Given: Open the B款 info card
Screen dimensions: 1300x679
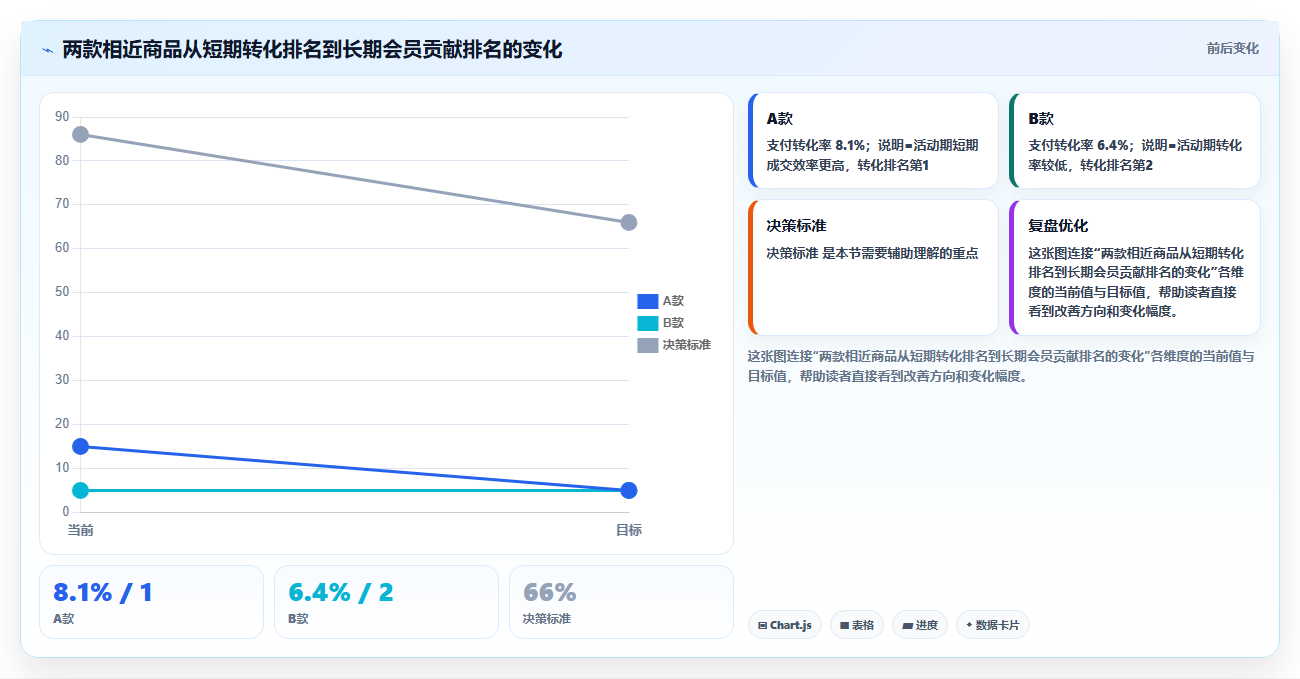Looking at the screenshot, I should click(1135, 141).
